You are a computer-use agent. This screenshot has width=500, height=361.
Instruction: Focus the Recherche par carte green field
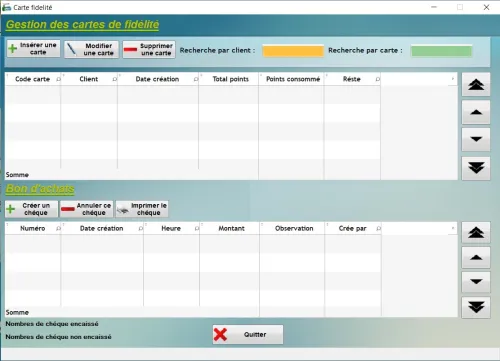[x=441, y=51]
